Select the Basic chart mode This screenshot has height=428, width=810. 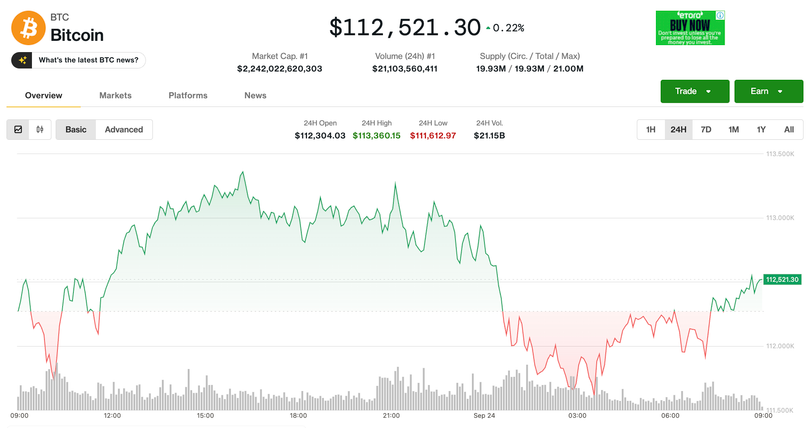click(x=76, y=129)
